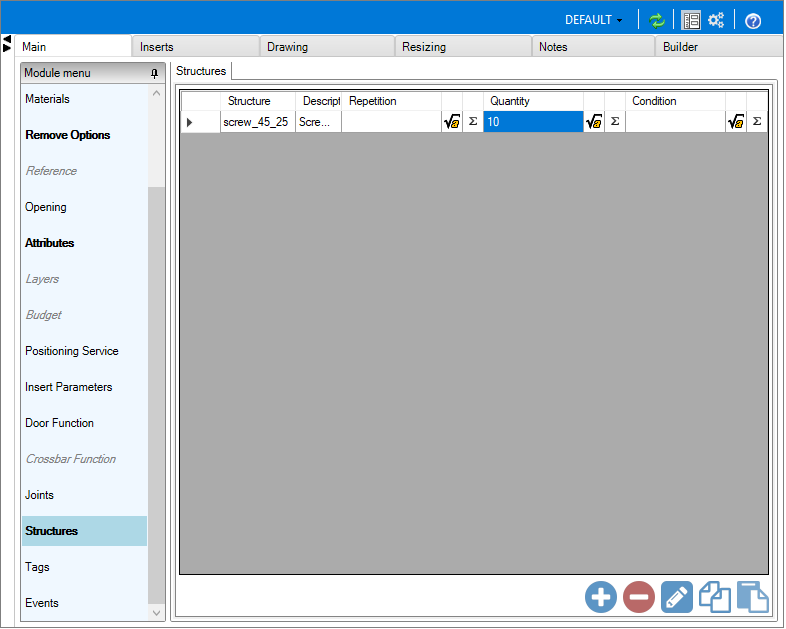Click the Crossbar Function menu entry
The height and width of the screenshot is (629, 786).
pos(84,459)
